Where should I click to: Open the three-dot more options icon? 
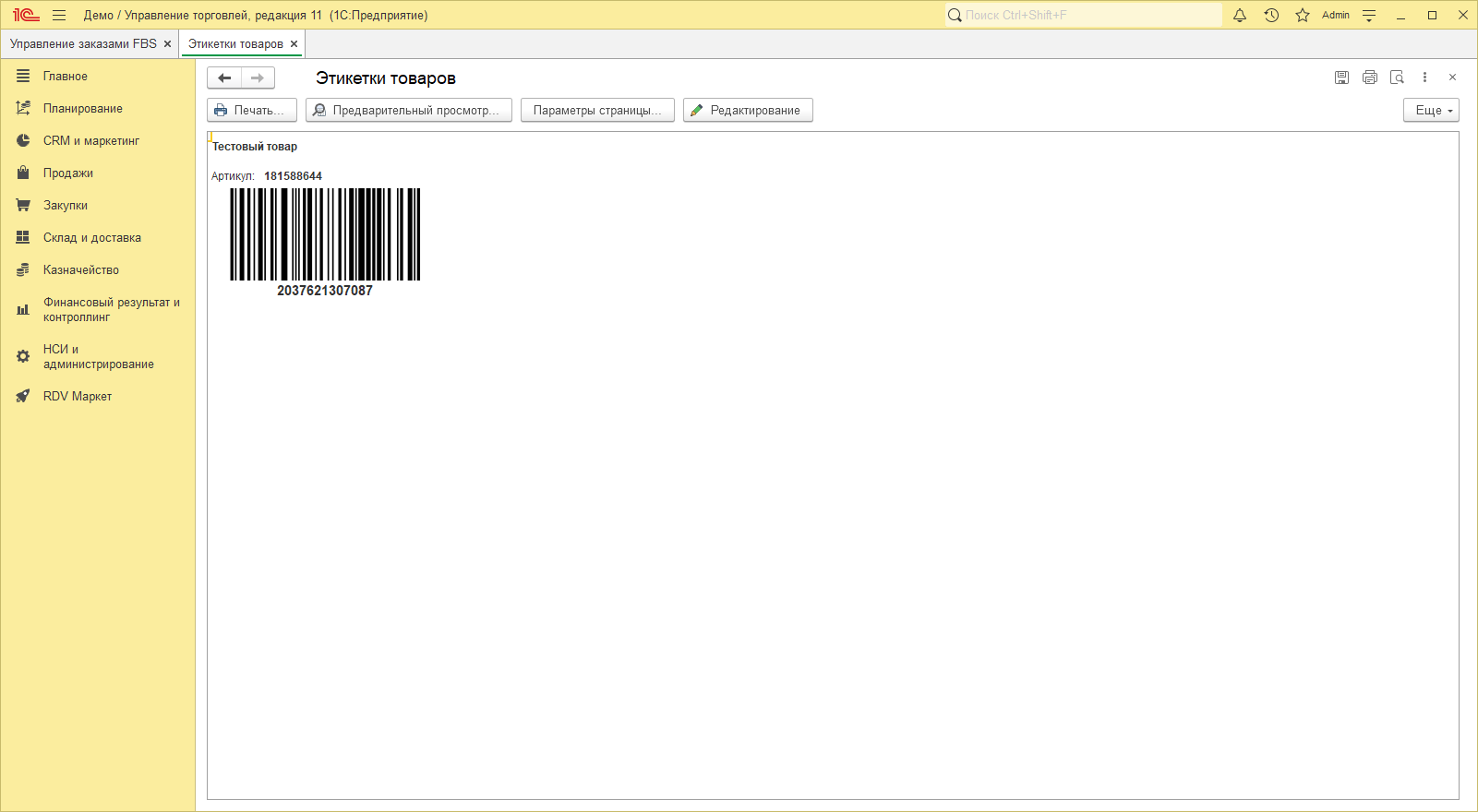tap(1424, 78)
